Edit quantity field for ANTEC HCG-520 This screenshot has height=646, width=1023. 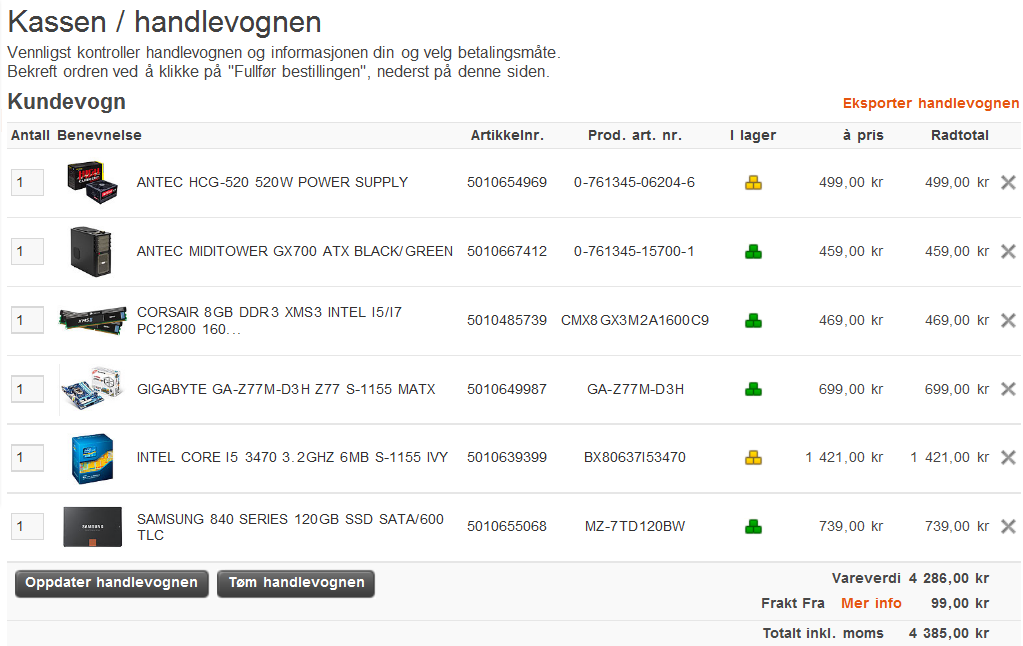[27, 183]
